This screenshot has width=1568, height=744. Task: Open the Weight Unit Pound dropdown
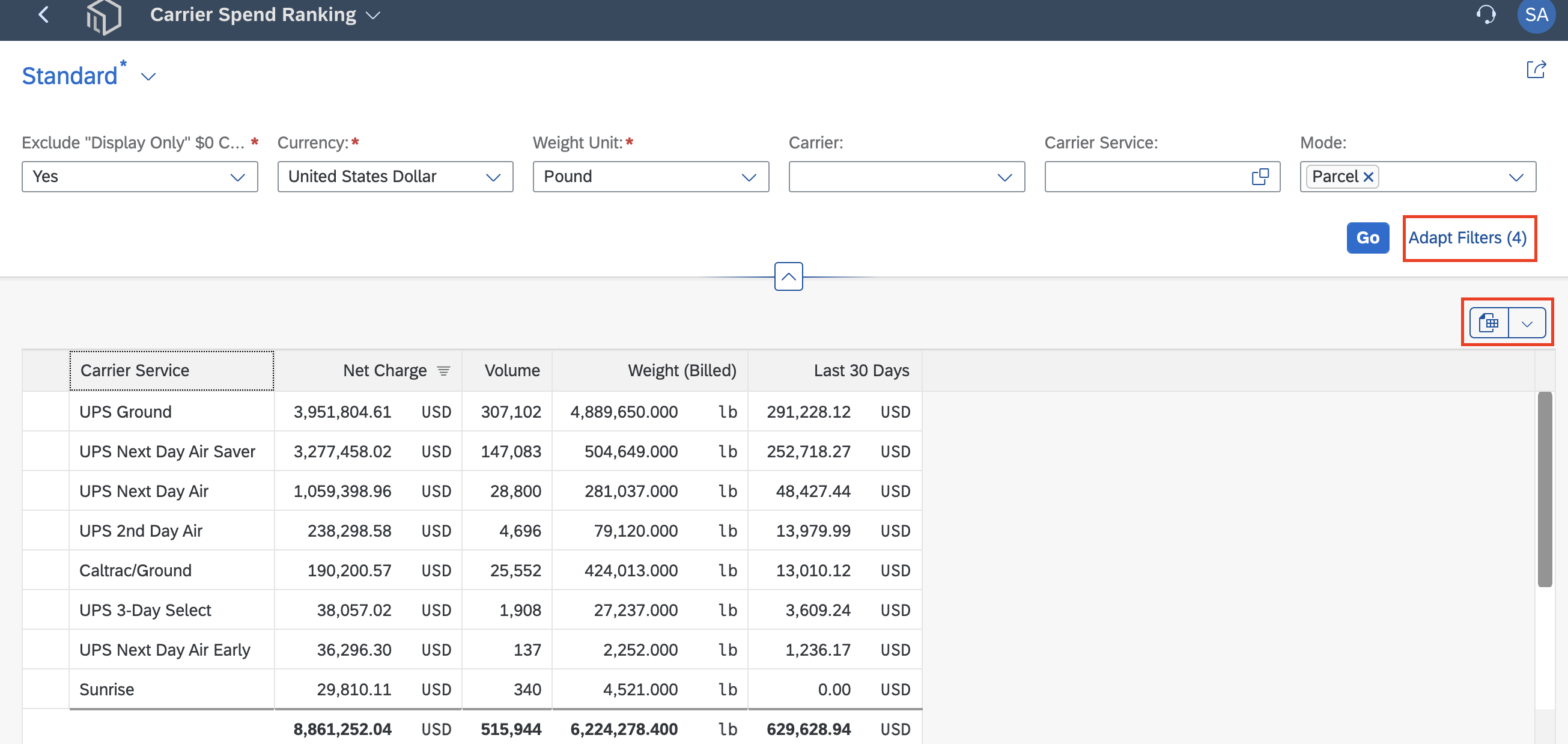point(651,177)
